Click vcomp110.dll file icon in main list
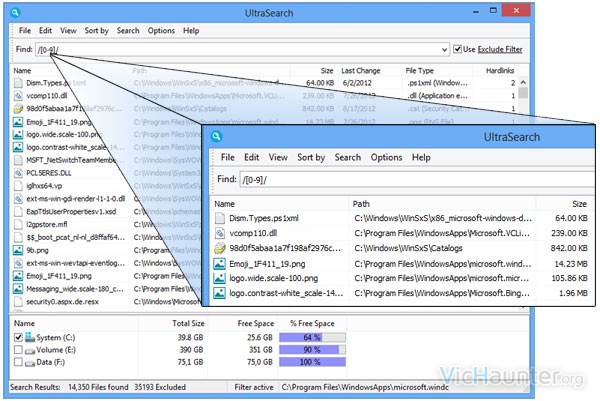The height and width of the screenshot is (401, 600). [18, 96]
